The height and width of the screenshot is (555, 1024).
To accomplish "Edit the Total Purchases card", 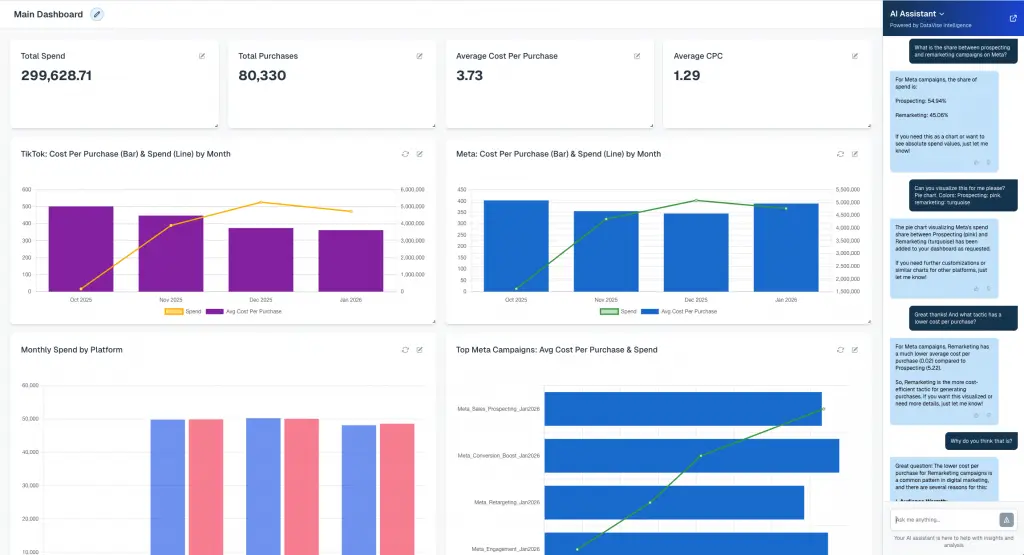I will 420,56.
